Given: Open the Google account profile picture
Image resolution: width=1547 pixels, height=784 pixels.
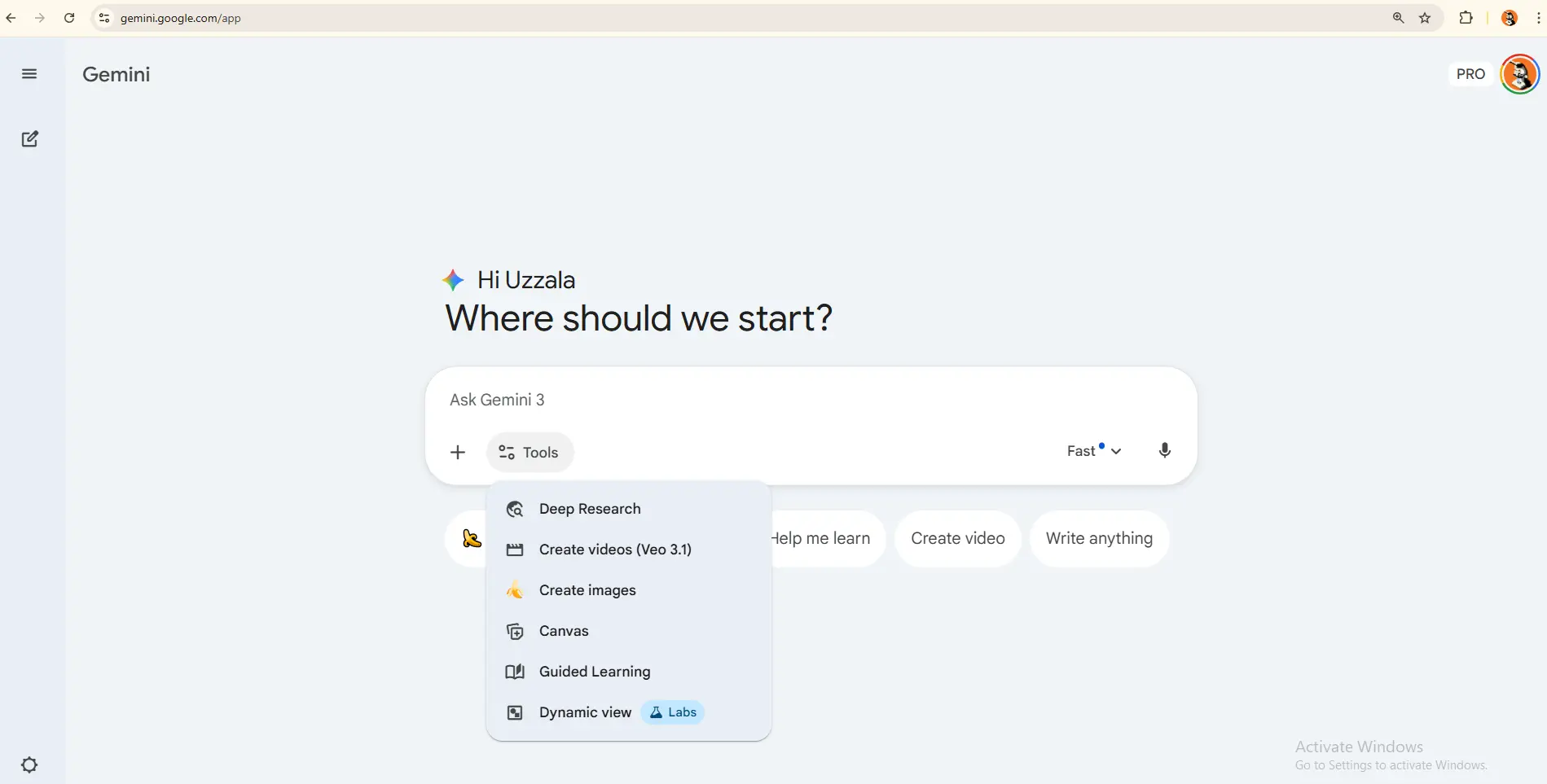Looking at the screenshot, I should click(x=1519, y=74).
